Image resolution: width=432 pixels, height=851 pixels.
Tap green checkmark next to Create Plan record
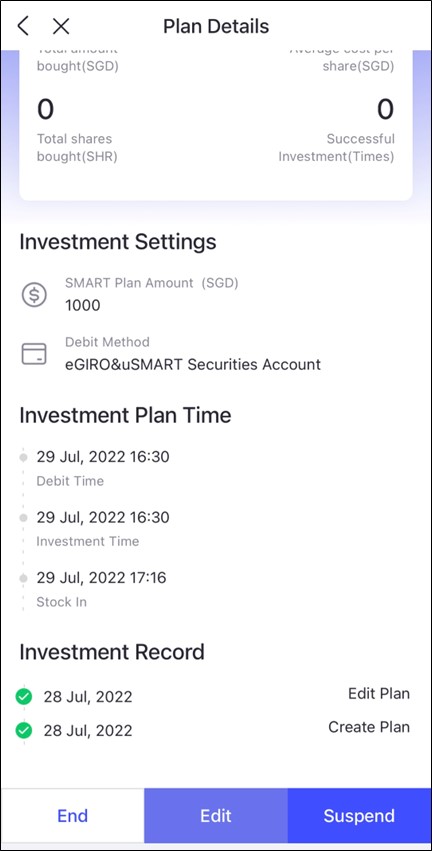click(23, 731)
